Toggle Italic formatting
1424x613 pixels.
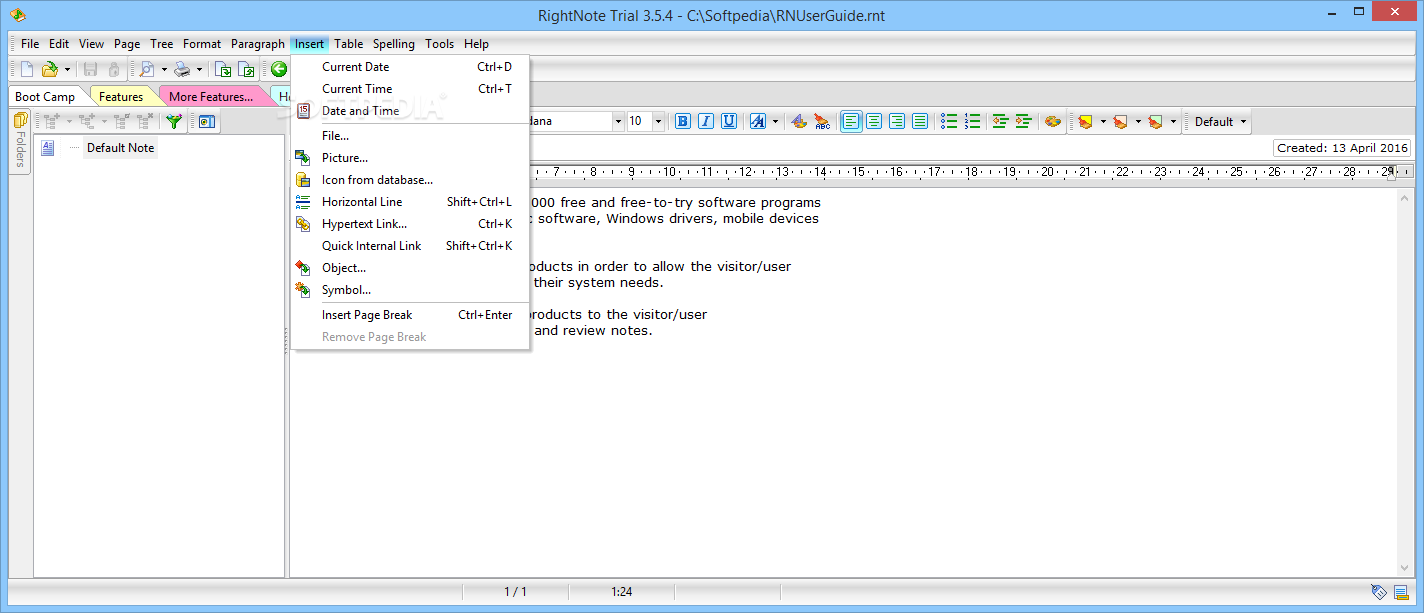coord(706,121)
